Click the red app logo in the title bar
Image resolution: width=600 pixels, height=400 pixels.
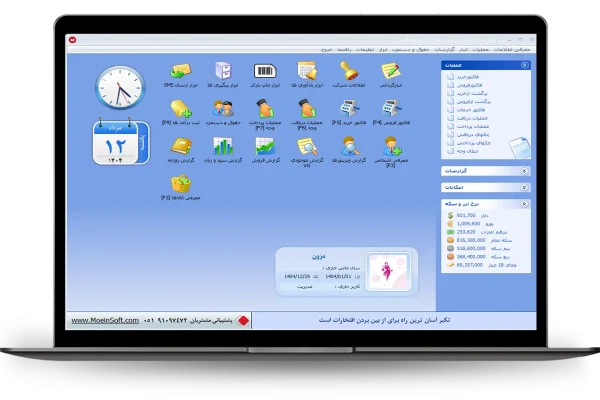click(x=72, y=40)
